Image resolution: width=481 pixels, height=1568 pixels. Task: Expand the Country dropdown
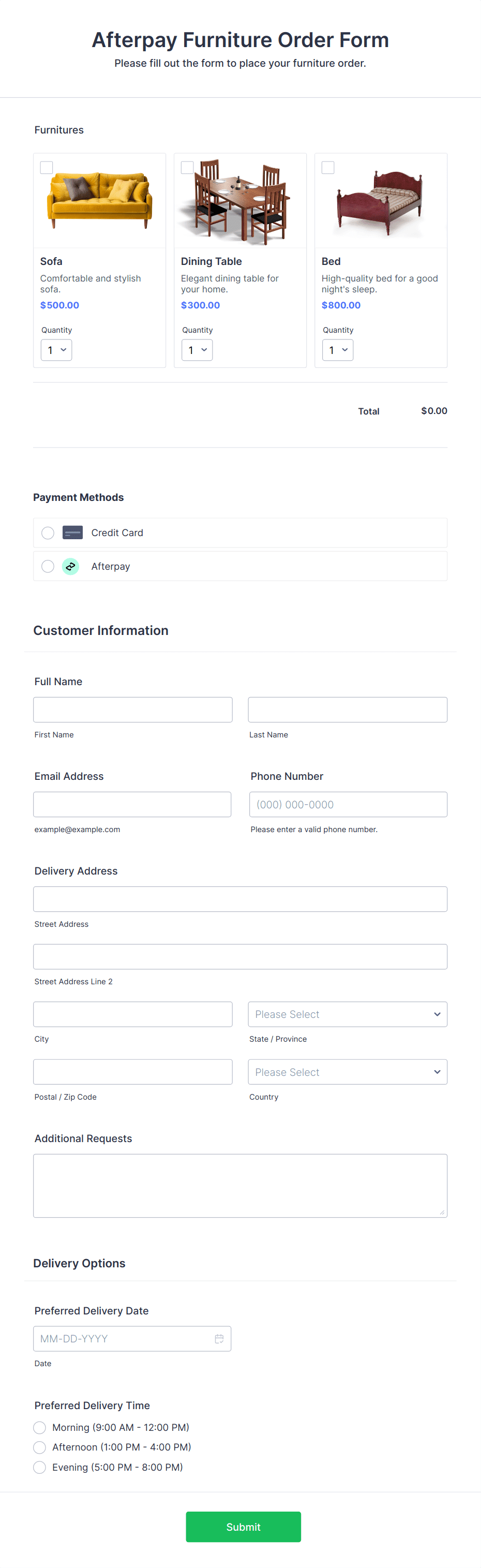(347, 1072)
